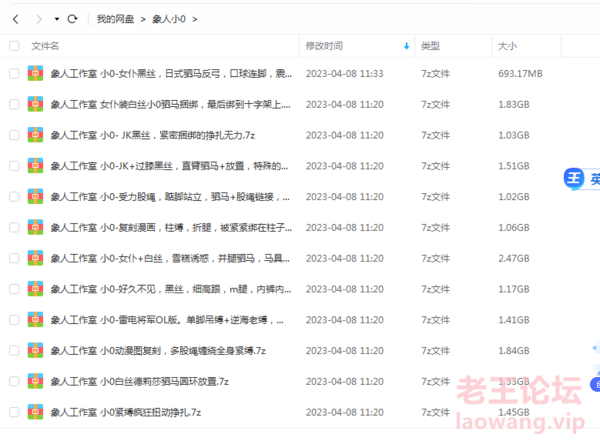The width and height of the screenshot is (600, 441).
Task: Click the archive icon of the 1.83GB file
Action: (x=35, y=104)
